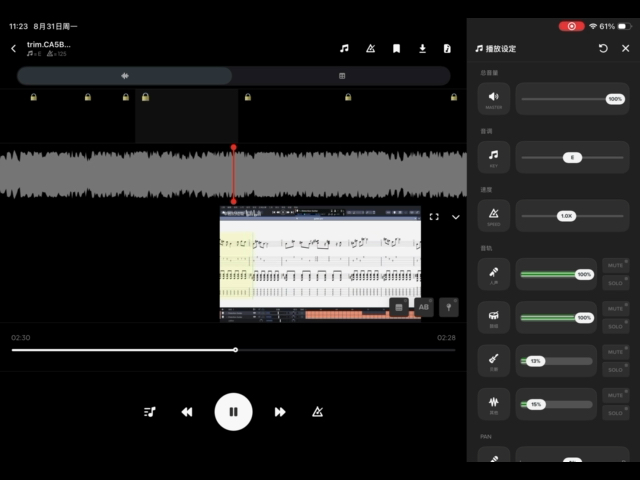Click the key slider knob showing E
The image size is (640, 480).
[x=572, y=158]
